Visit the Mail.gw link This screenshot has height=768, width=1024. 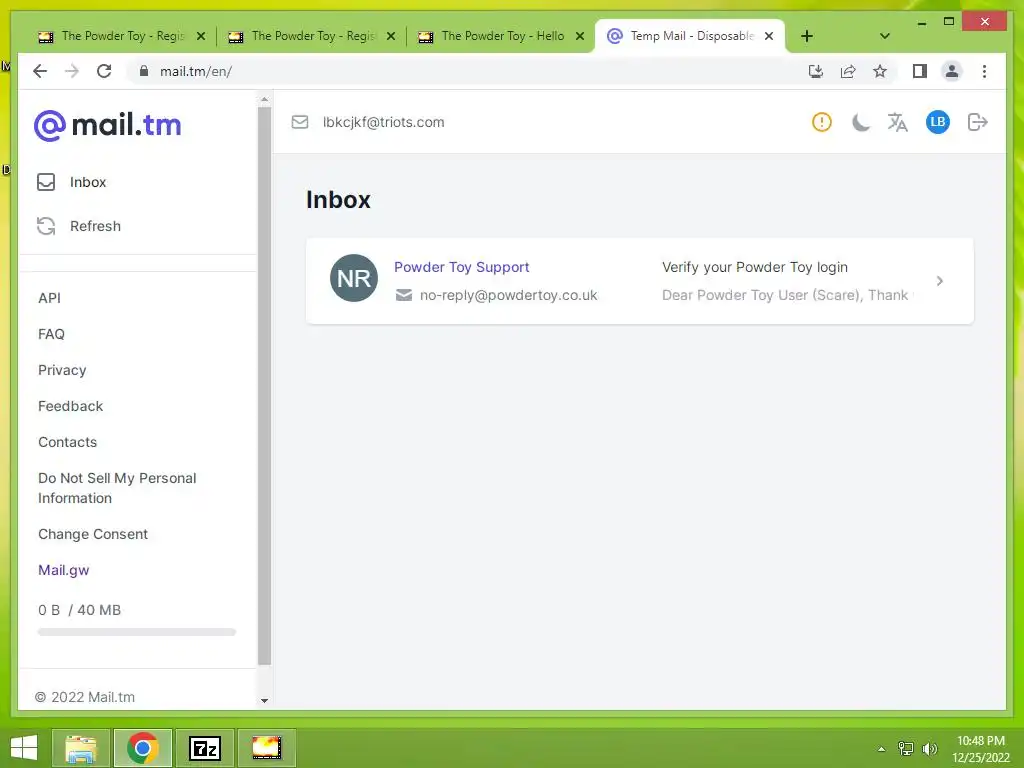[63, 570]
